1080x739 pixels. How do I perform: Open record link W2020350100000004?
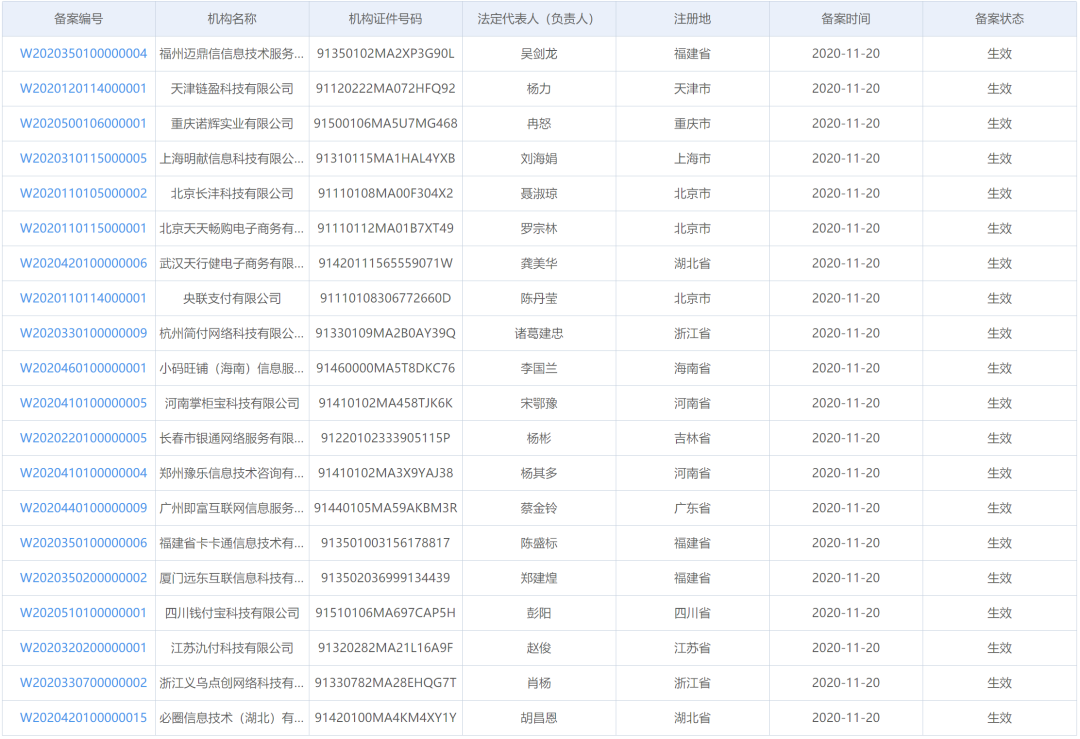tap(83, 54)
